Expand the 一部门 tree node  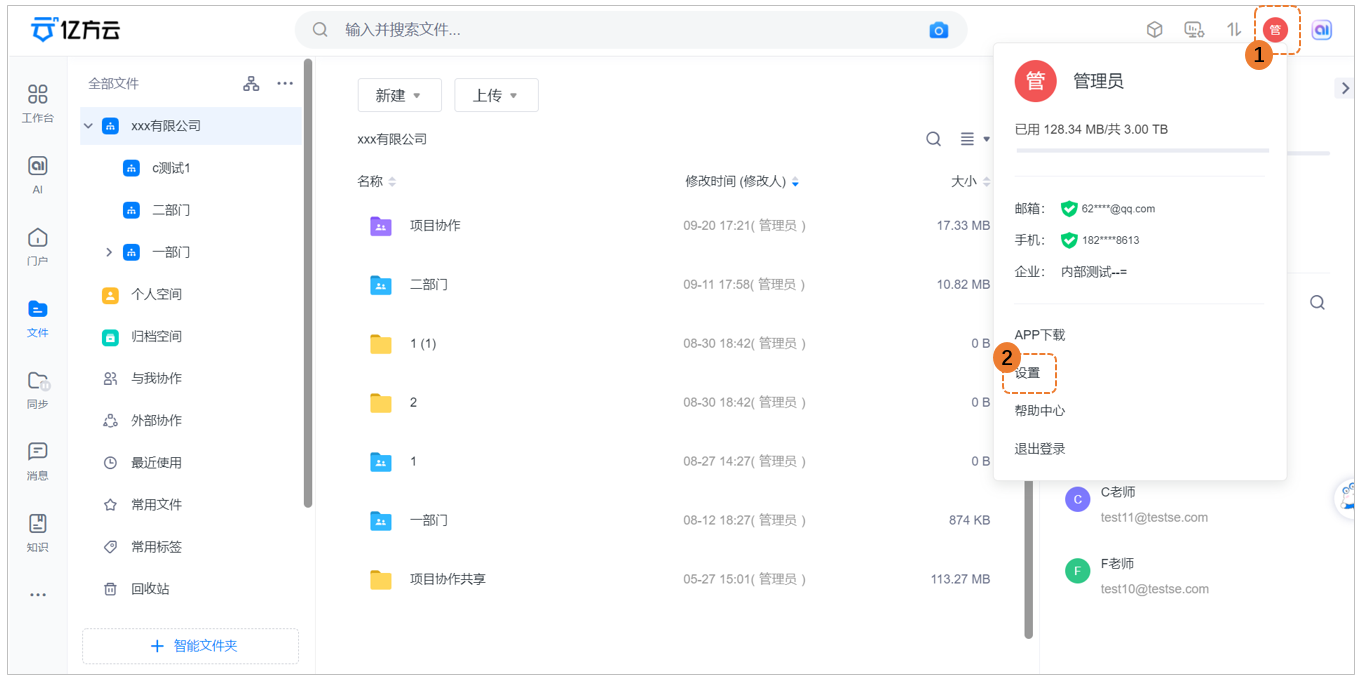coord(109,252)
